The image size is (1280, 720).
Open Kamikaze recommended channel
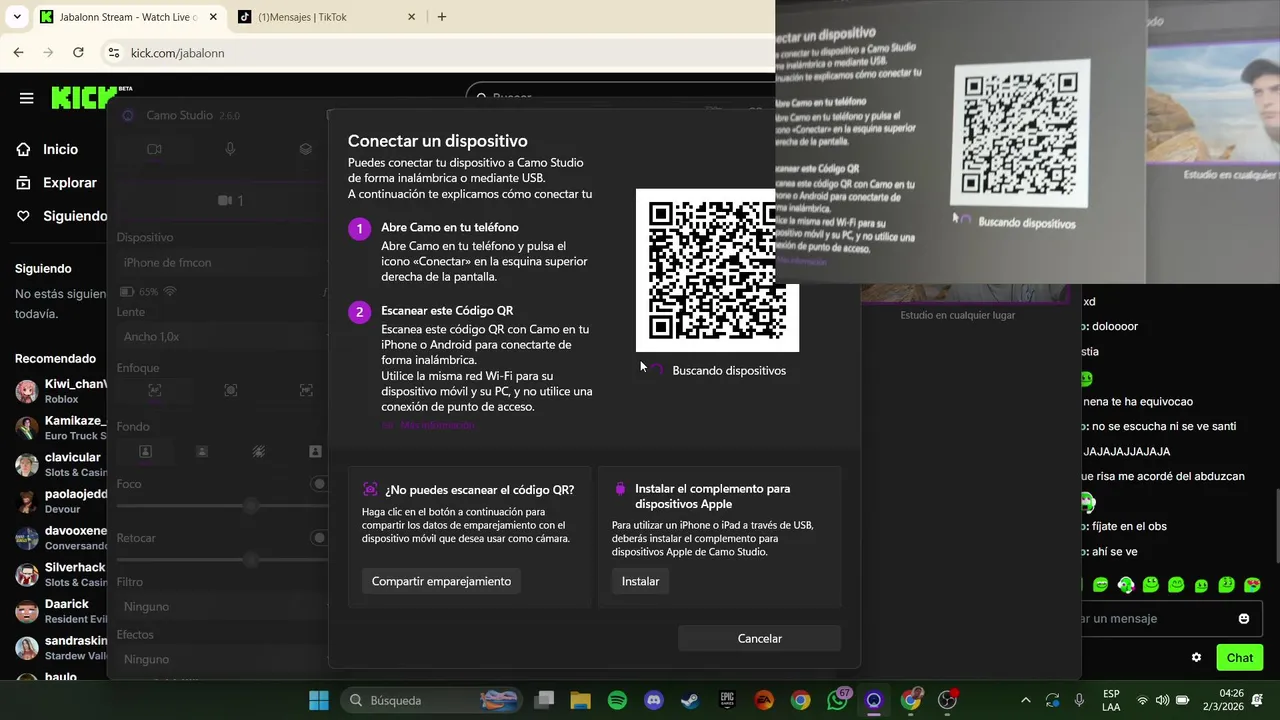pyautogui.click(x=60, y=428)
